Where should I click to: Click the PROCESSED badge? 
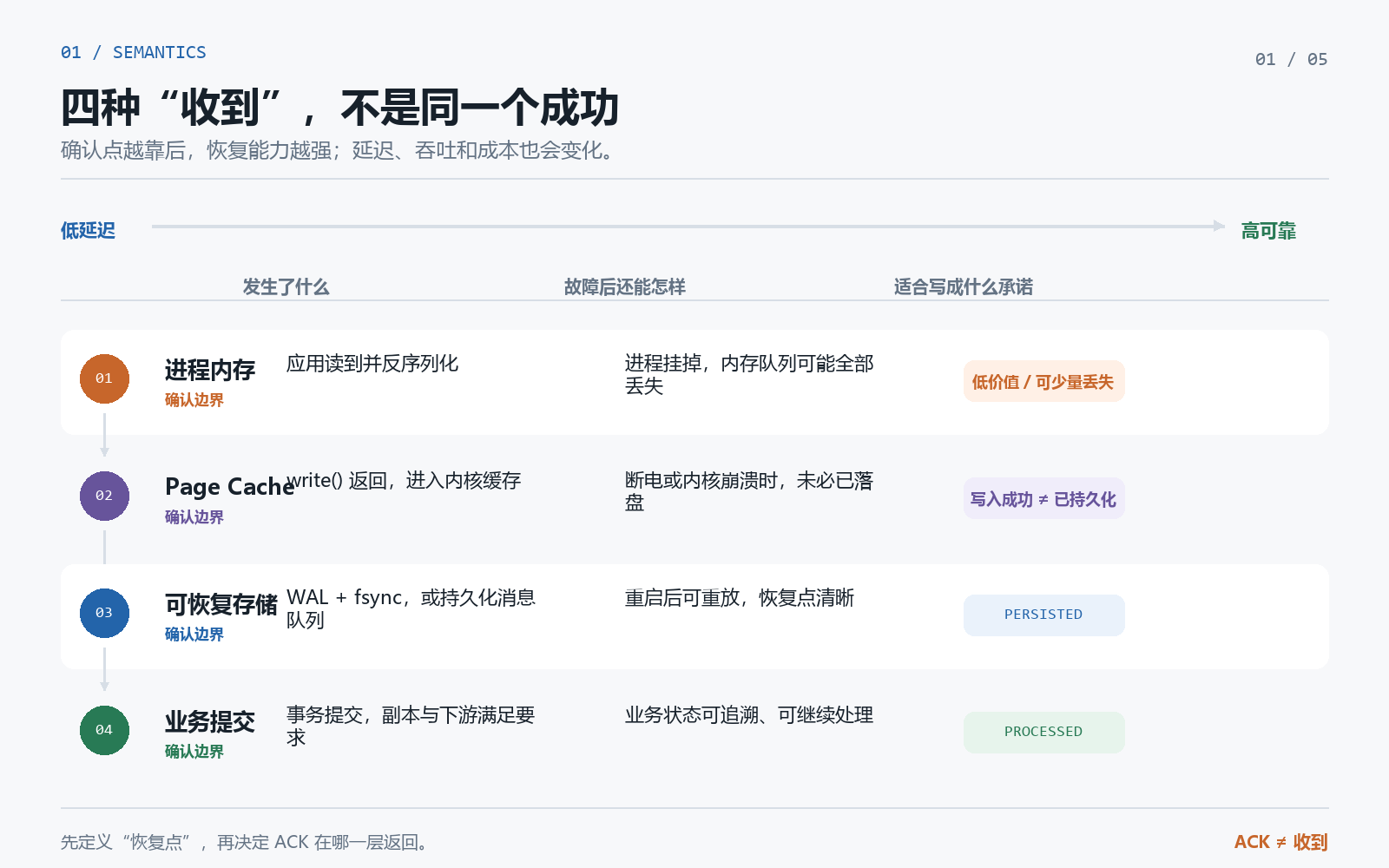pos(1043,732)
